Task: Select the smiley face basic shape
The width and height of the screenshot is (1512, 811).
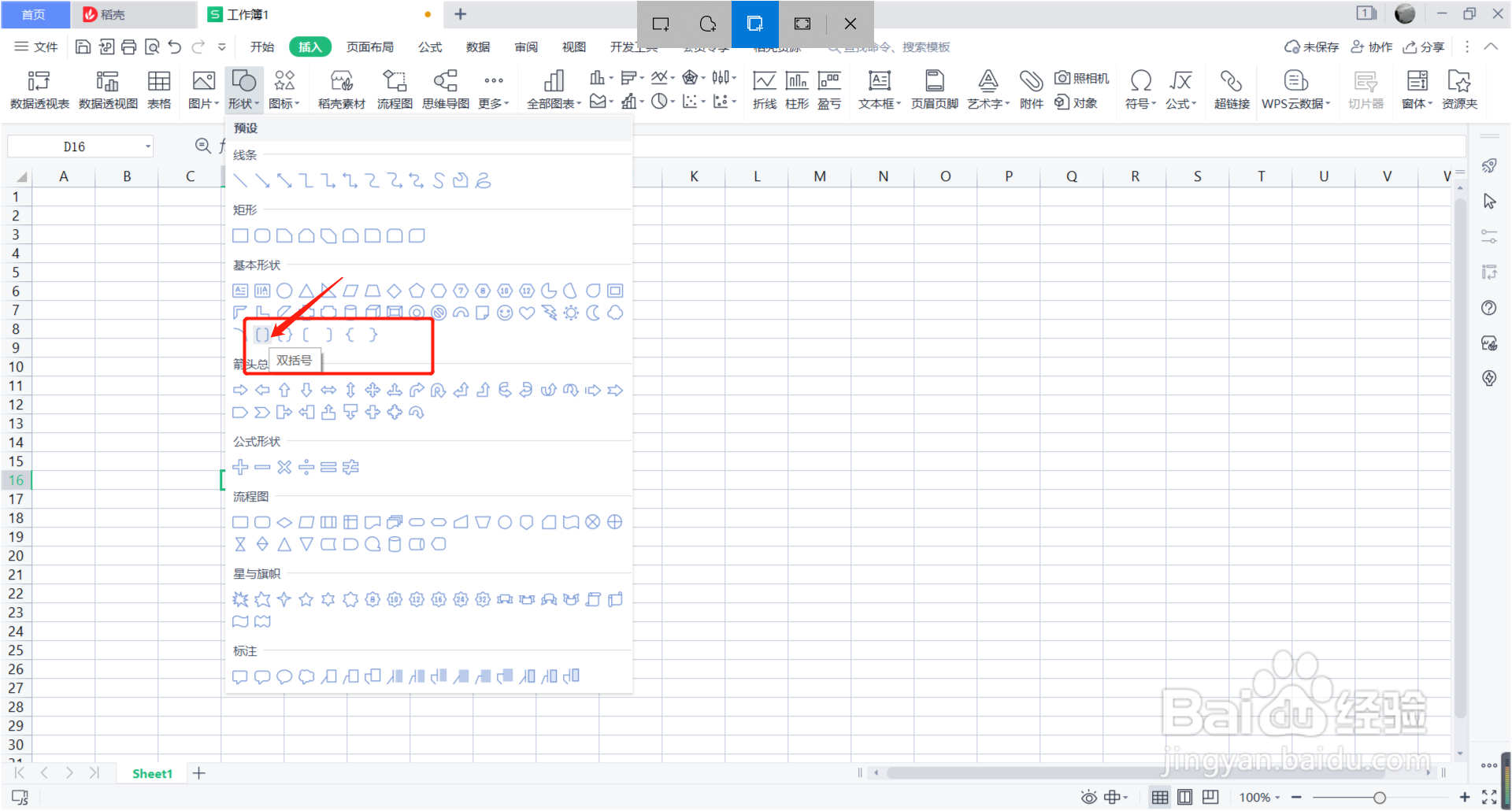Action: click(505, 313)
